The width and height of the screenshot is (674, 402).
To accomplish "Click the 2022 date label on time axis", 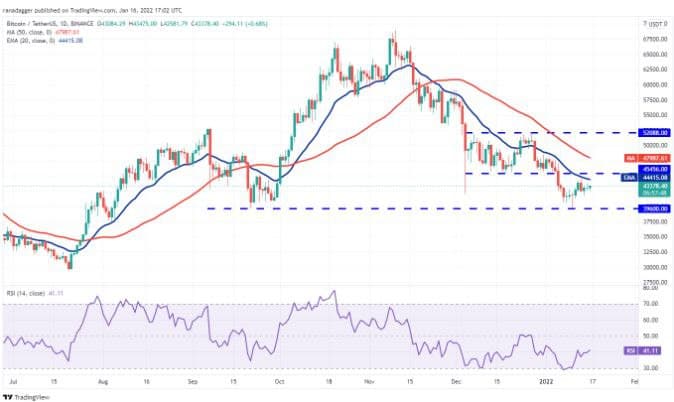I will click(546, 381).
